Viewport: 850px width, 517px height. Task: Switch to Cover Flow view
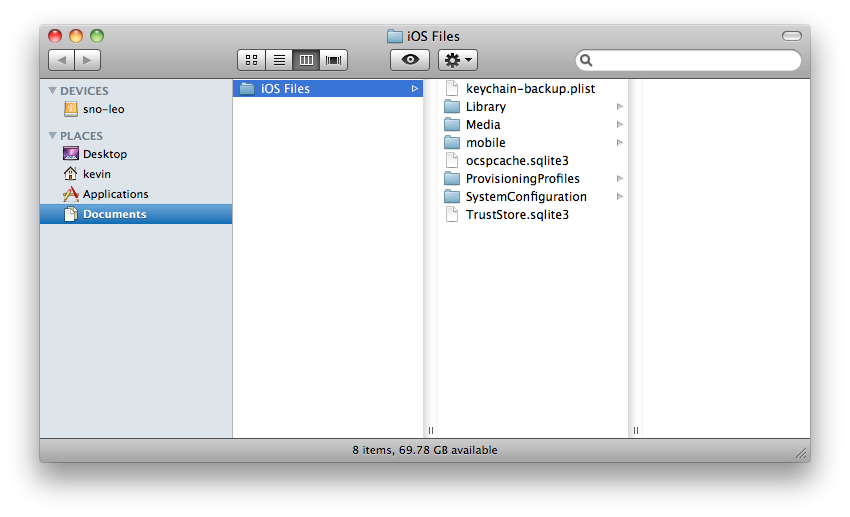333,60
